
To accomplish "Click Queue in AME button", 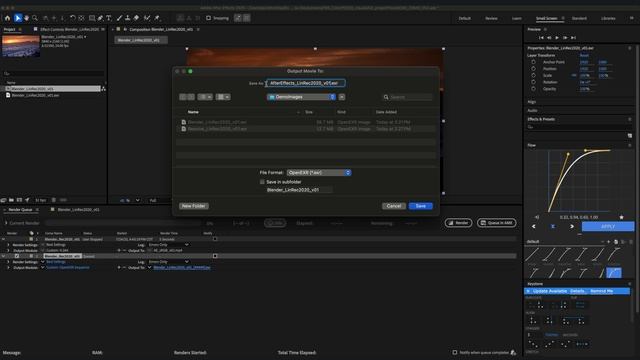I will pyautogui.click(x=496, y=223).
